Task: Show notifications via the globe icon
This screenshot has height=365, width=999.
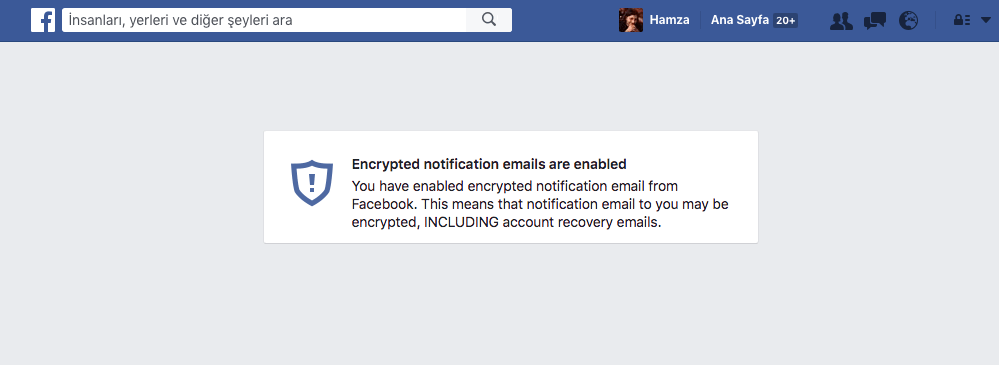Action: click(909, 20)
